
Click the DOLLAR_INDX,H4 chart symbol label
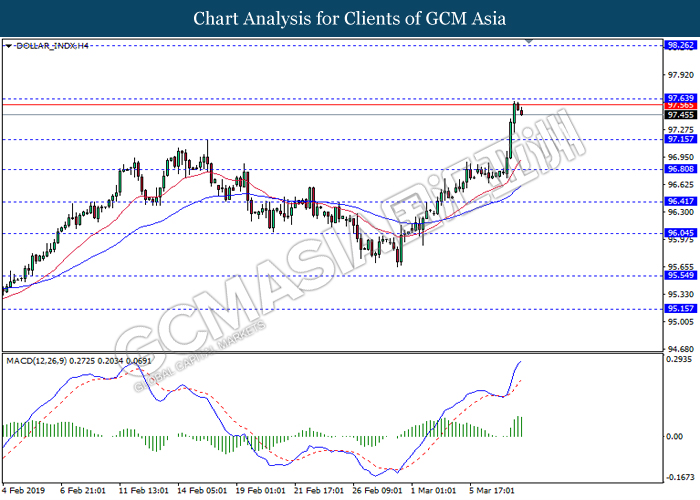click(x=52, y=46)
